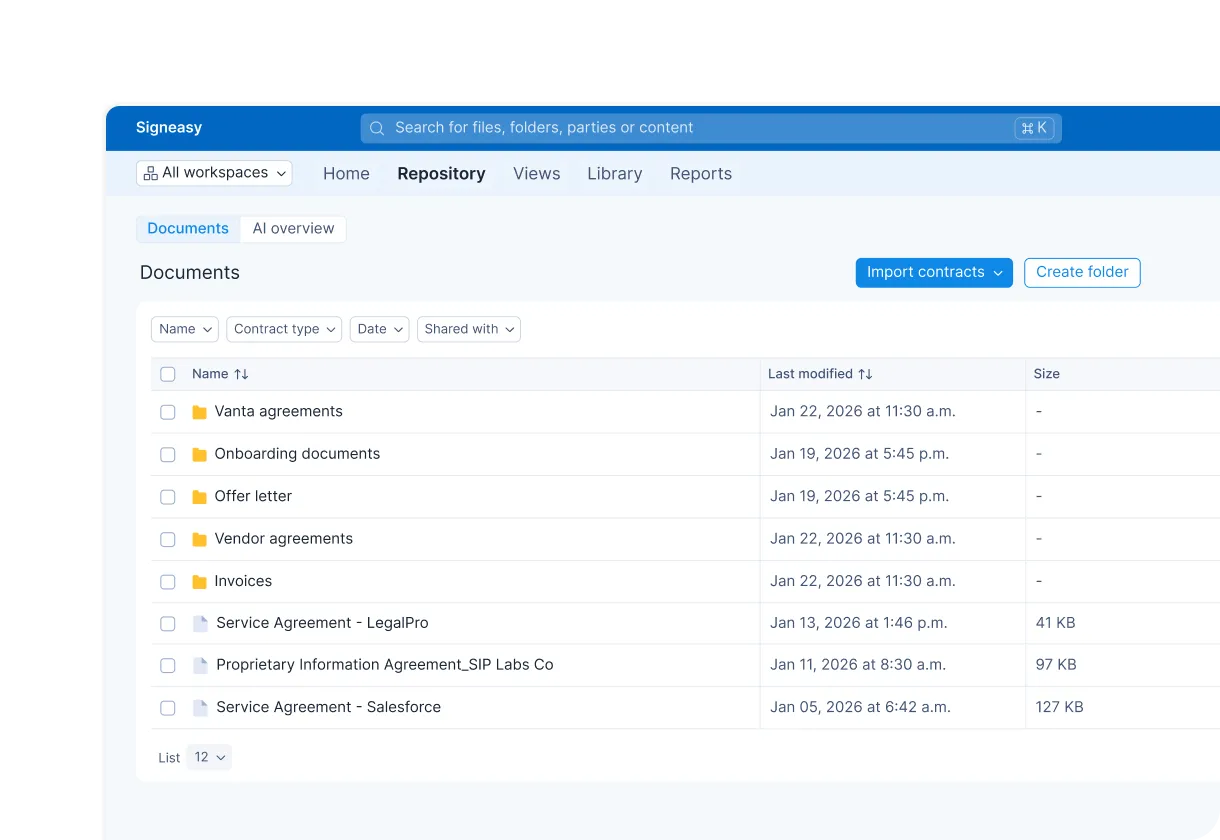Sort by Name using the arrows icon
This screenshot has width=1220, height=840.
coord(241,374)
